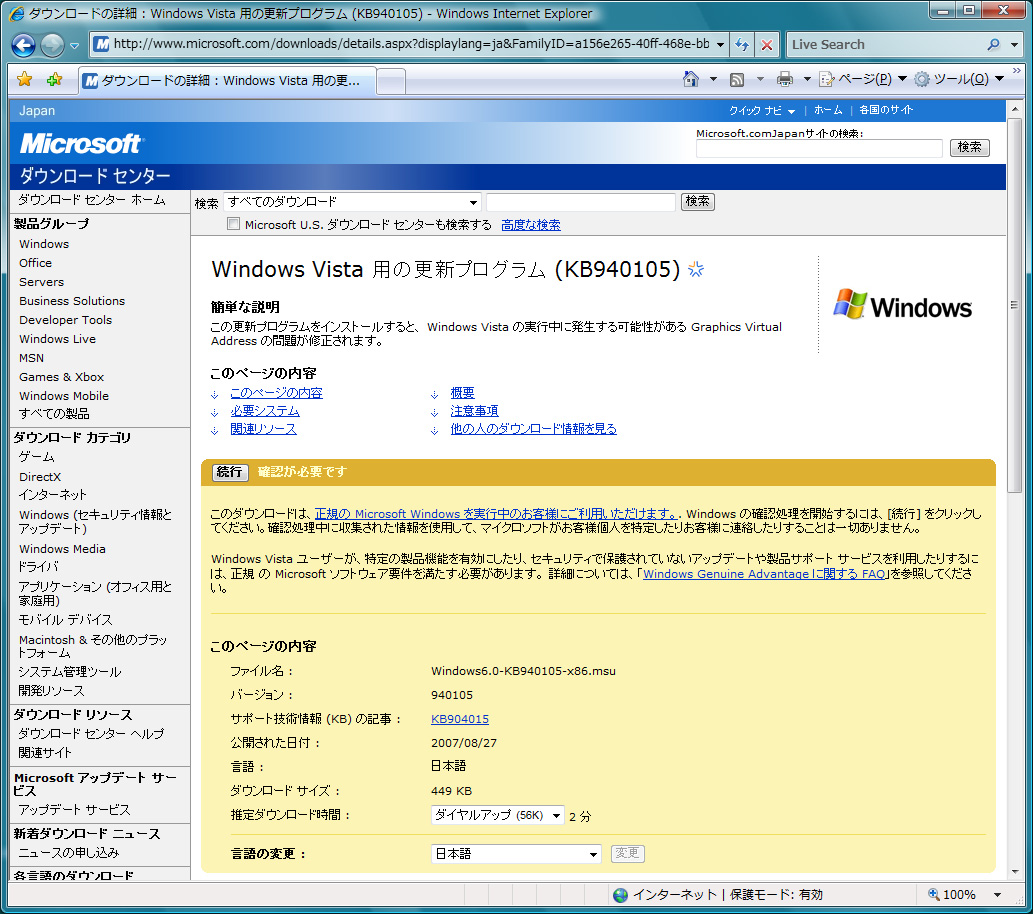The width and height of the screenshot is (1033, 914).
Task: Click the 検索 button next to download search box
Action: click(x=697, y=201)
